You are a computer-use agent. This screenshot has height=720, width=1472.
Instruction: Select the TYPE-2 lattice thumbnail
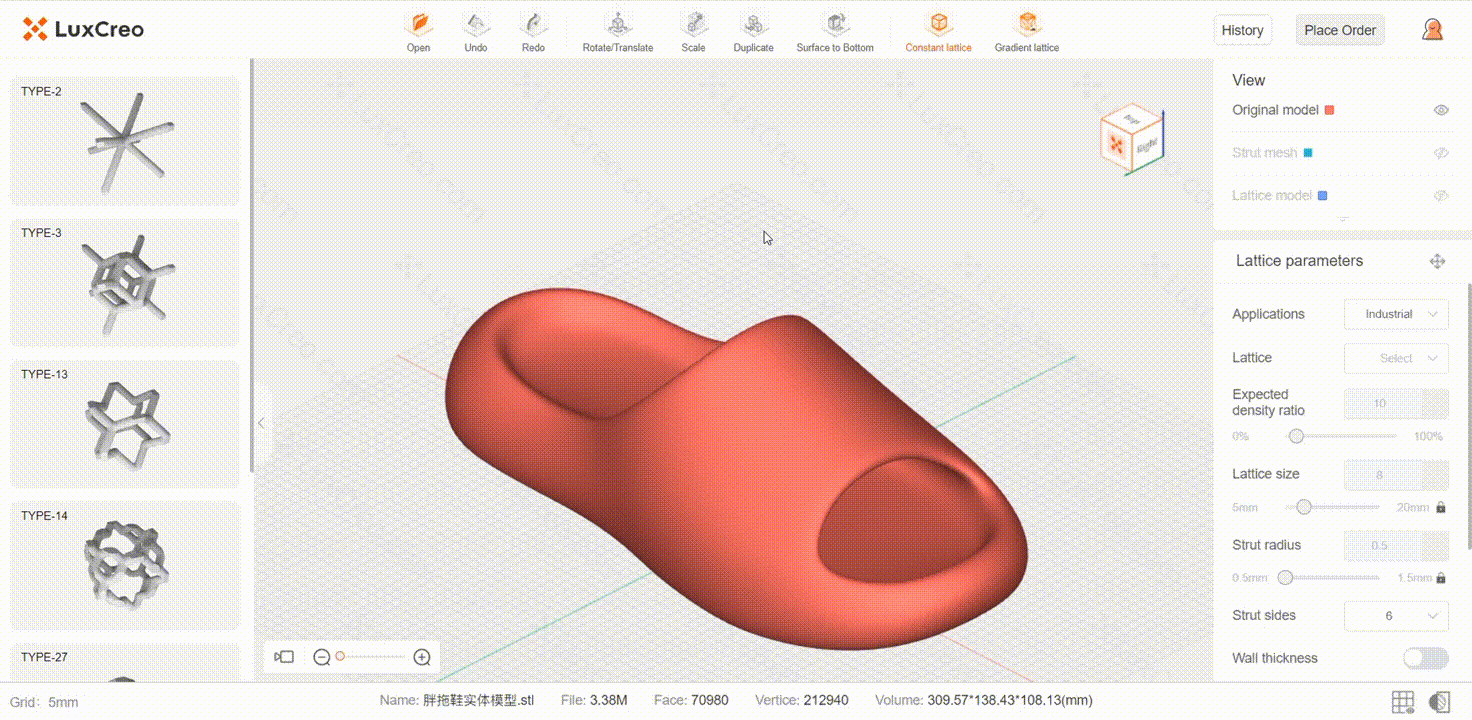[x=125, y=141]
